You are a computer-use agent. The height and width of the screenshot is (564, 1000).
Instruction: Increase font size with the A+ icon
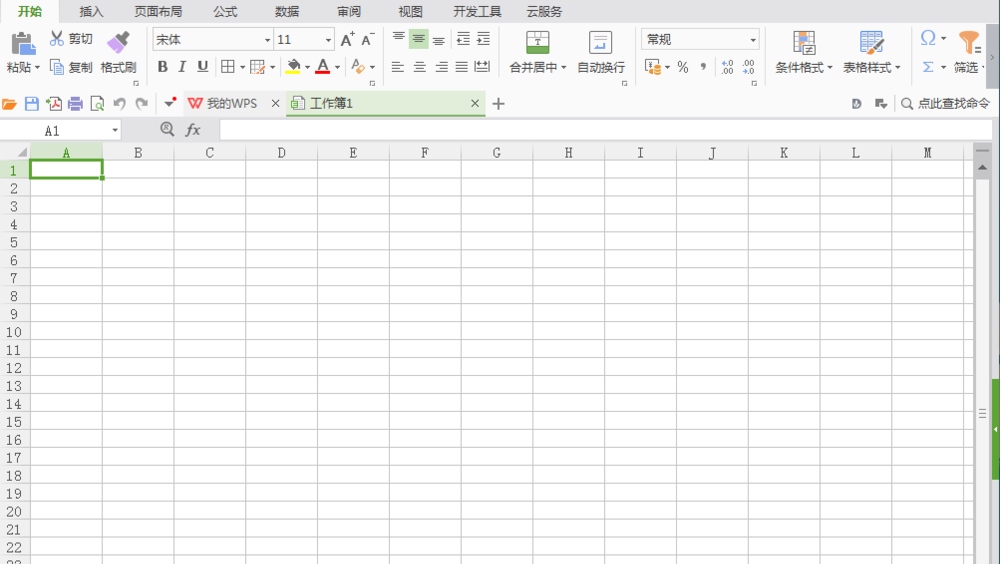tap(347, 40)
